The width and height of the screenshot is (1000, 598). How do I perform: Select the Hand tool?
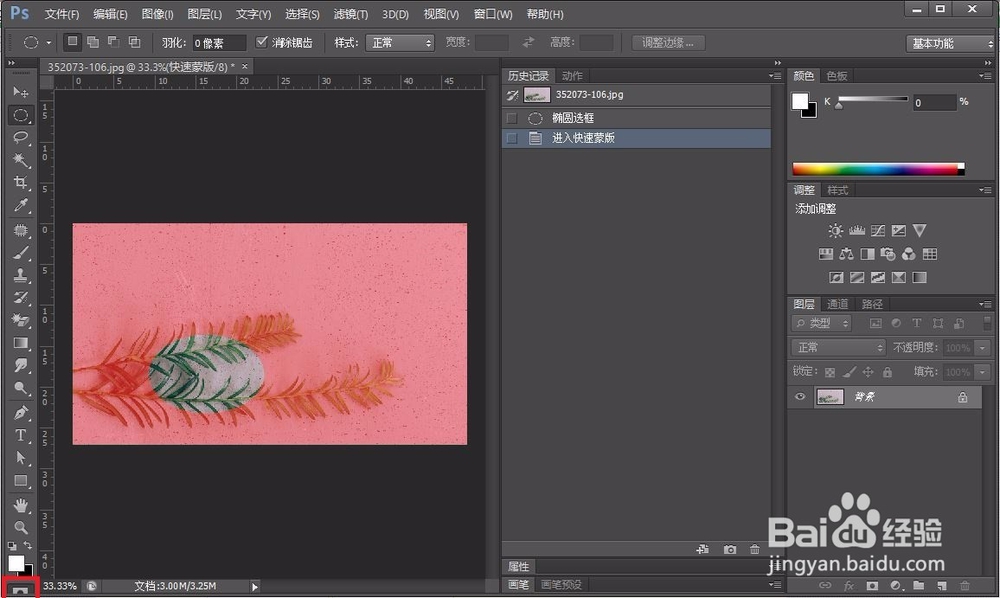click(x=20, y=506)
